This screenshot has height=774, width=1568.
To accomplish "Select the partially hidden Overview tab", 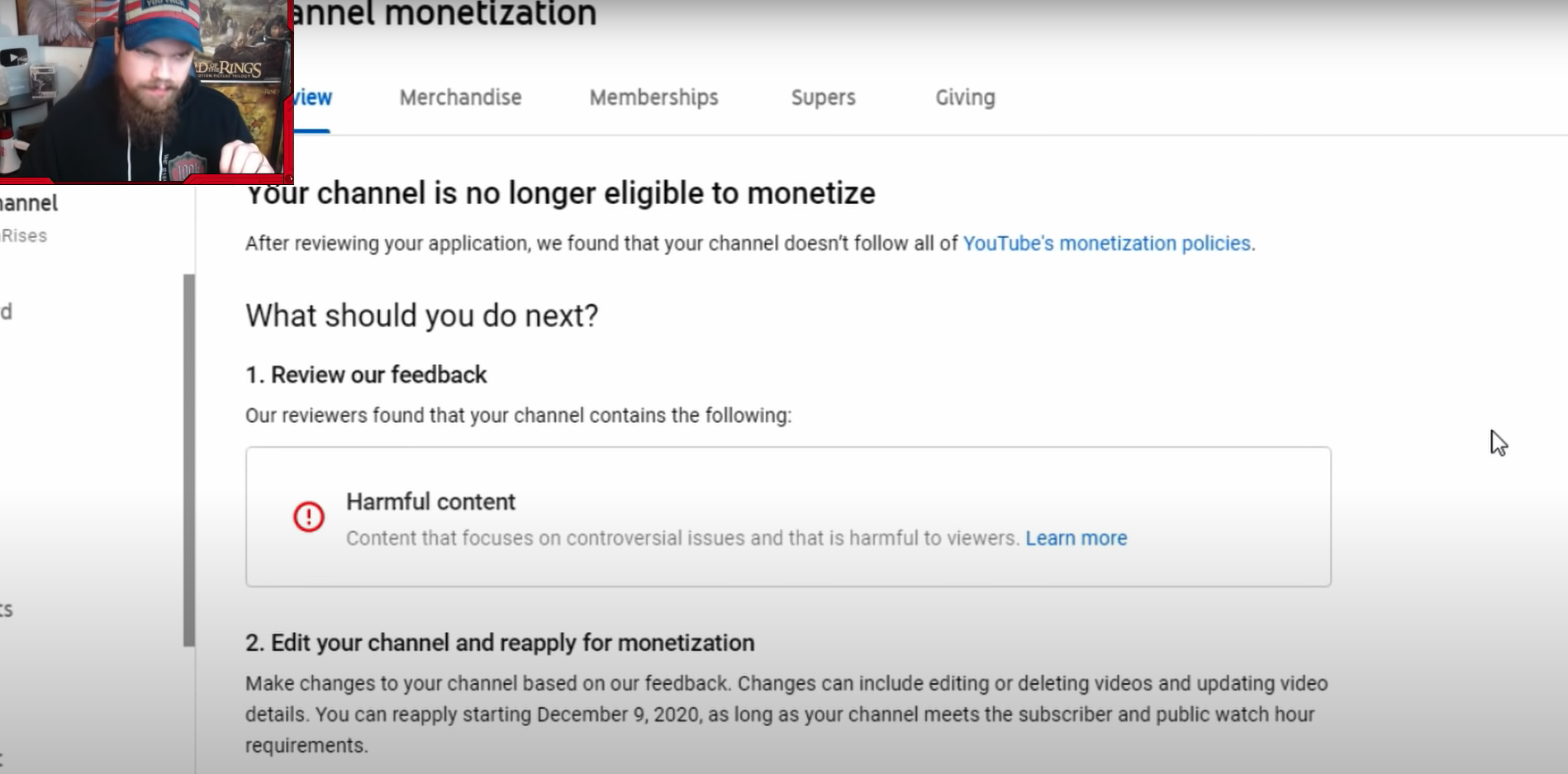I will (x=312, y=97).
